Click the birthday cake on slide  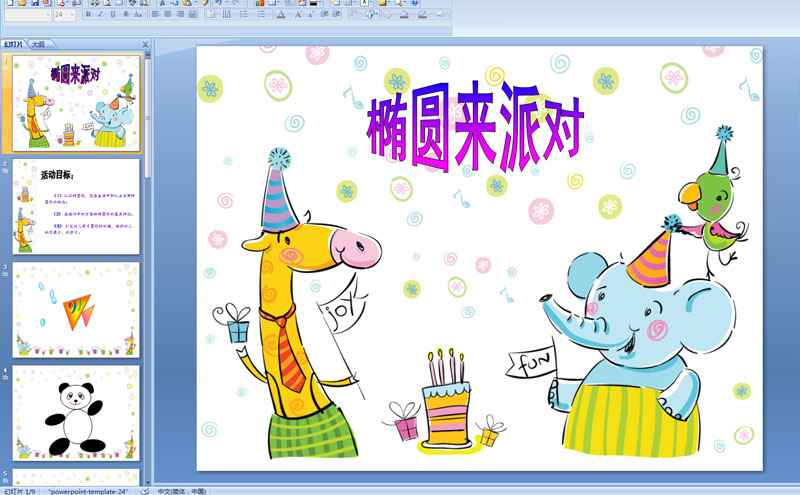coord(447,401)
